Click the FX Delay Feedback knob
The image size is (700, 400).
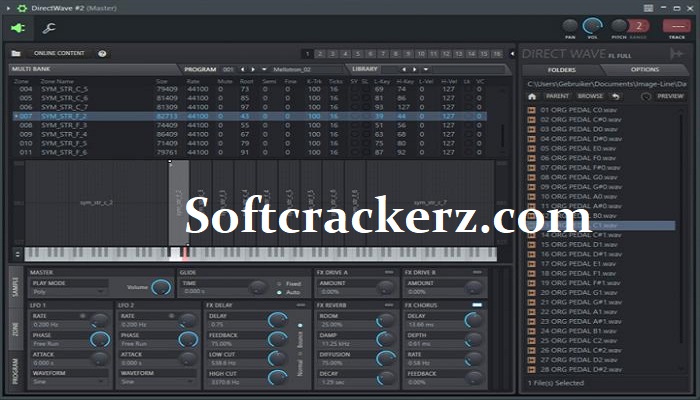coord(277,339)
